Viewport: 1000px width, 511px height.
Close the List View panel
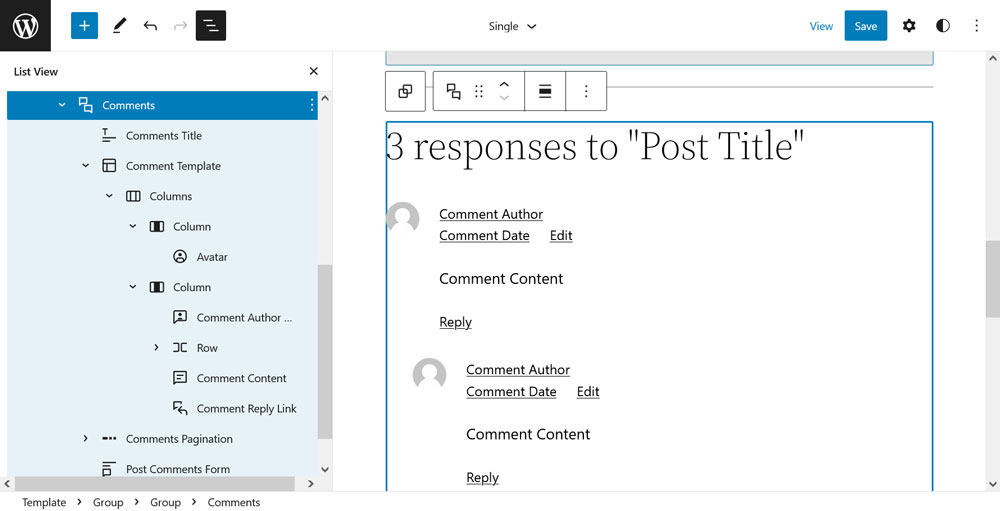(x=313, y=71)
